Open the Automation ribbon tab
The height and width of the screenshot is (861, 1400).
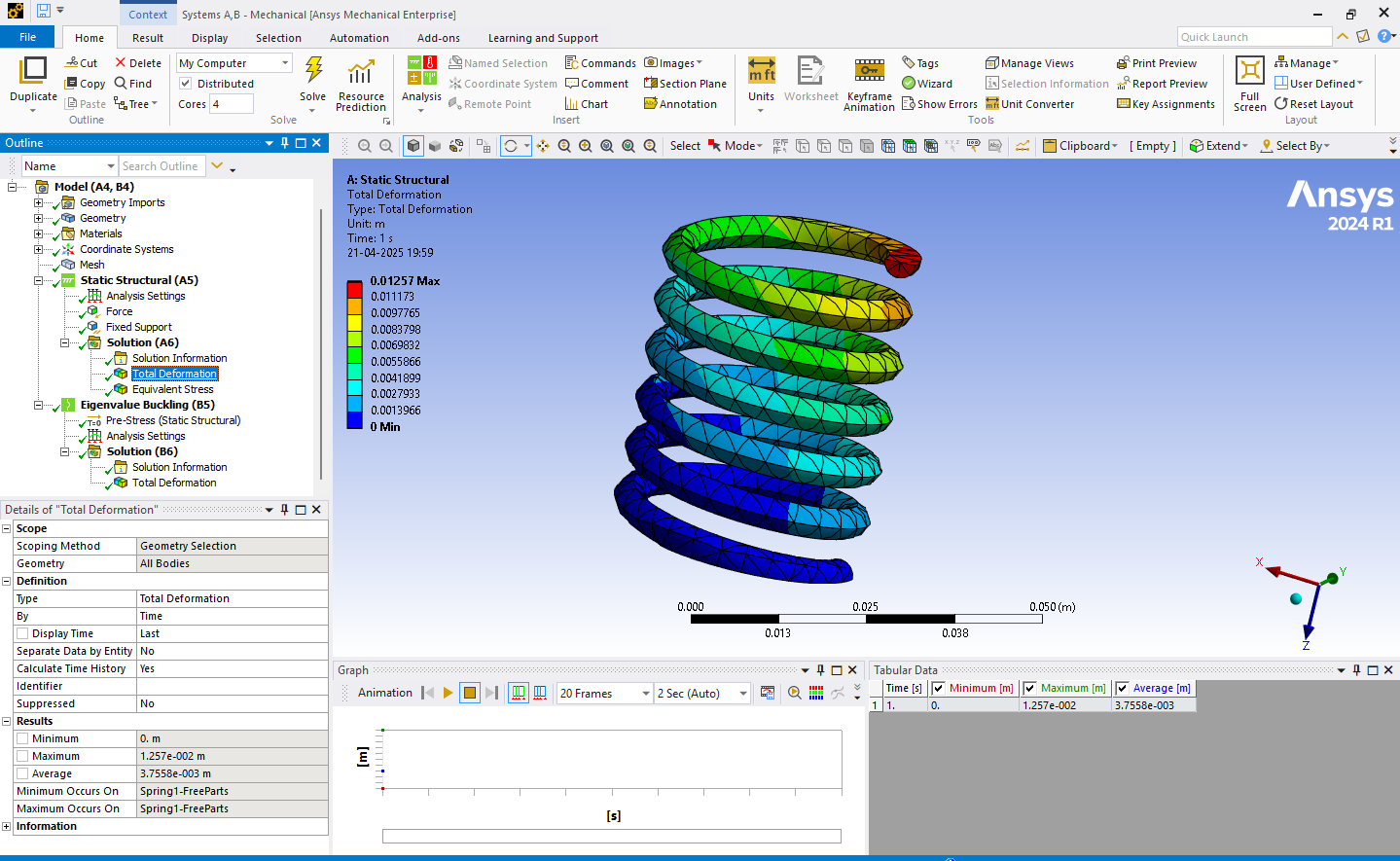359,38
